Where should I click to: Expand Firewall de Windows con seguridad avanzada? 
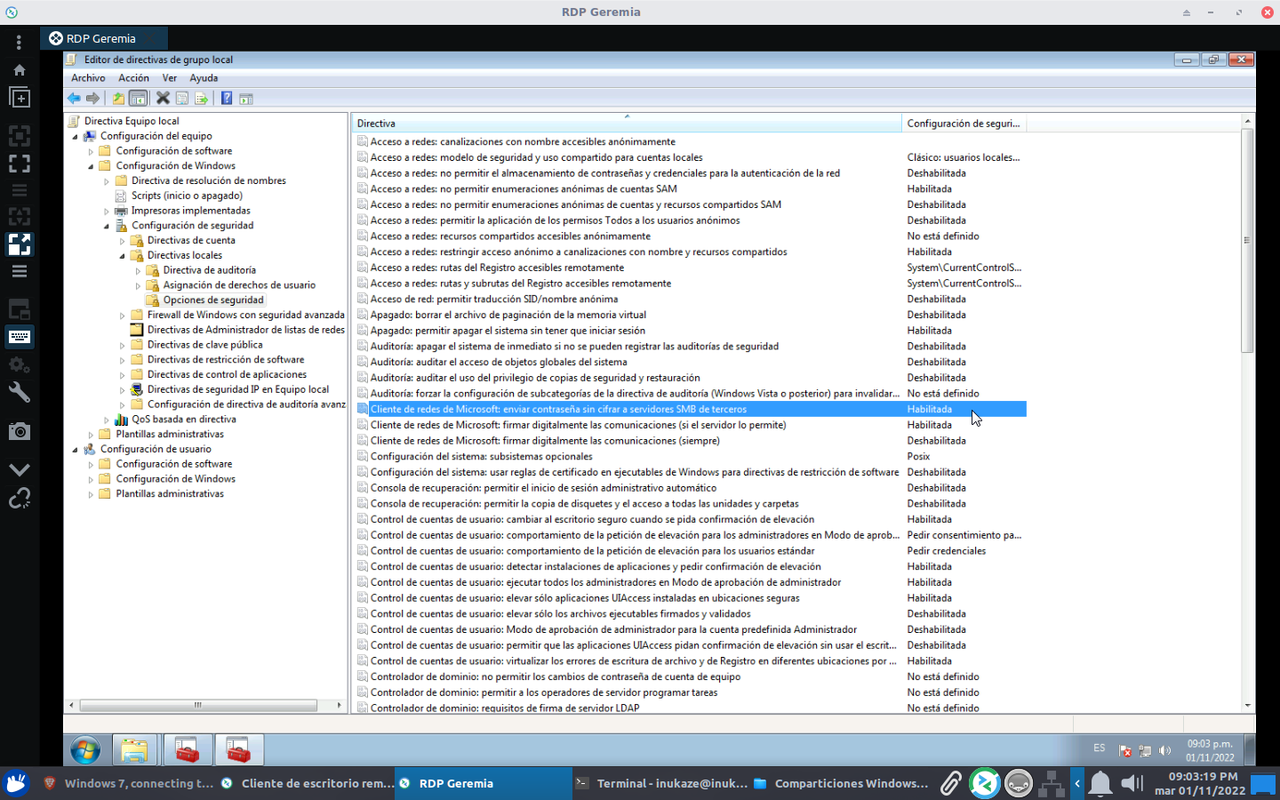[123, 315]
